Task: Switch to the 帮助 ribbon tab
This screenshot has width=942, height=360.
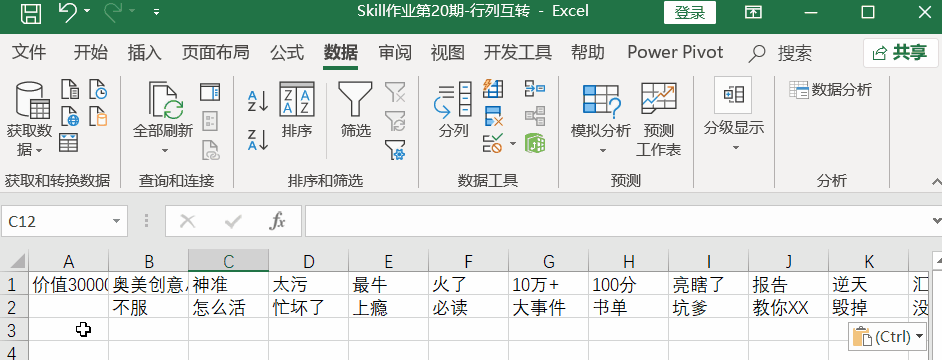Action: (588, 52)
